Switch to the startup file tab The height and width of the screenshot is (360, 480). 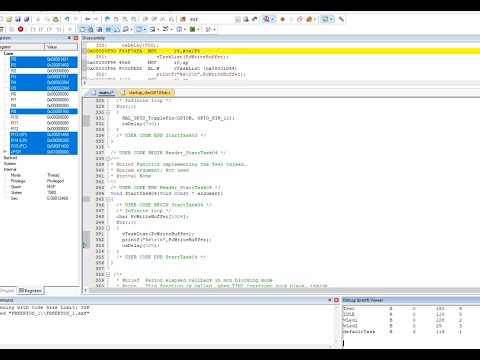point(146,93)
